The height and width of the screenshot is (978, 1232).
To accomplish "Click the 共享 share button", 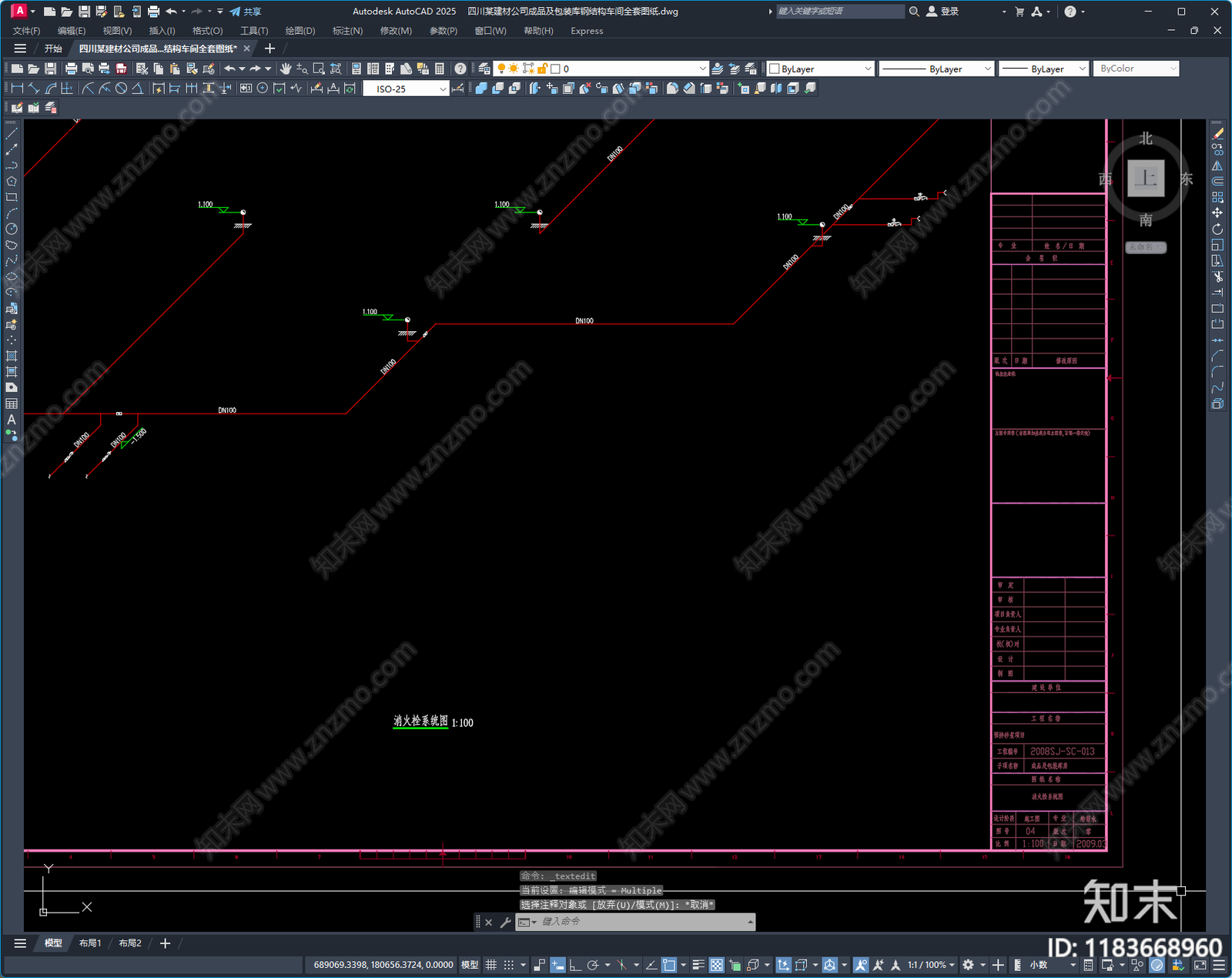I will pos(246,12).
